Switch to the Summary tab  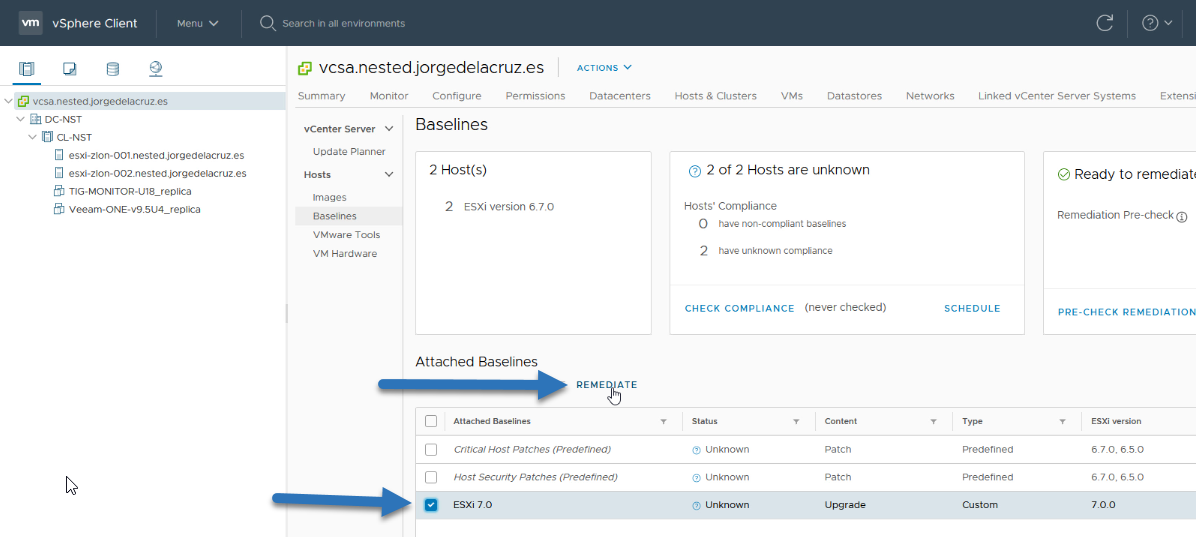[x=321, y=96]
